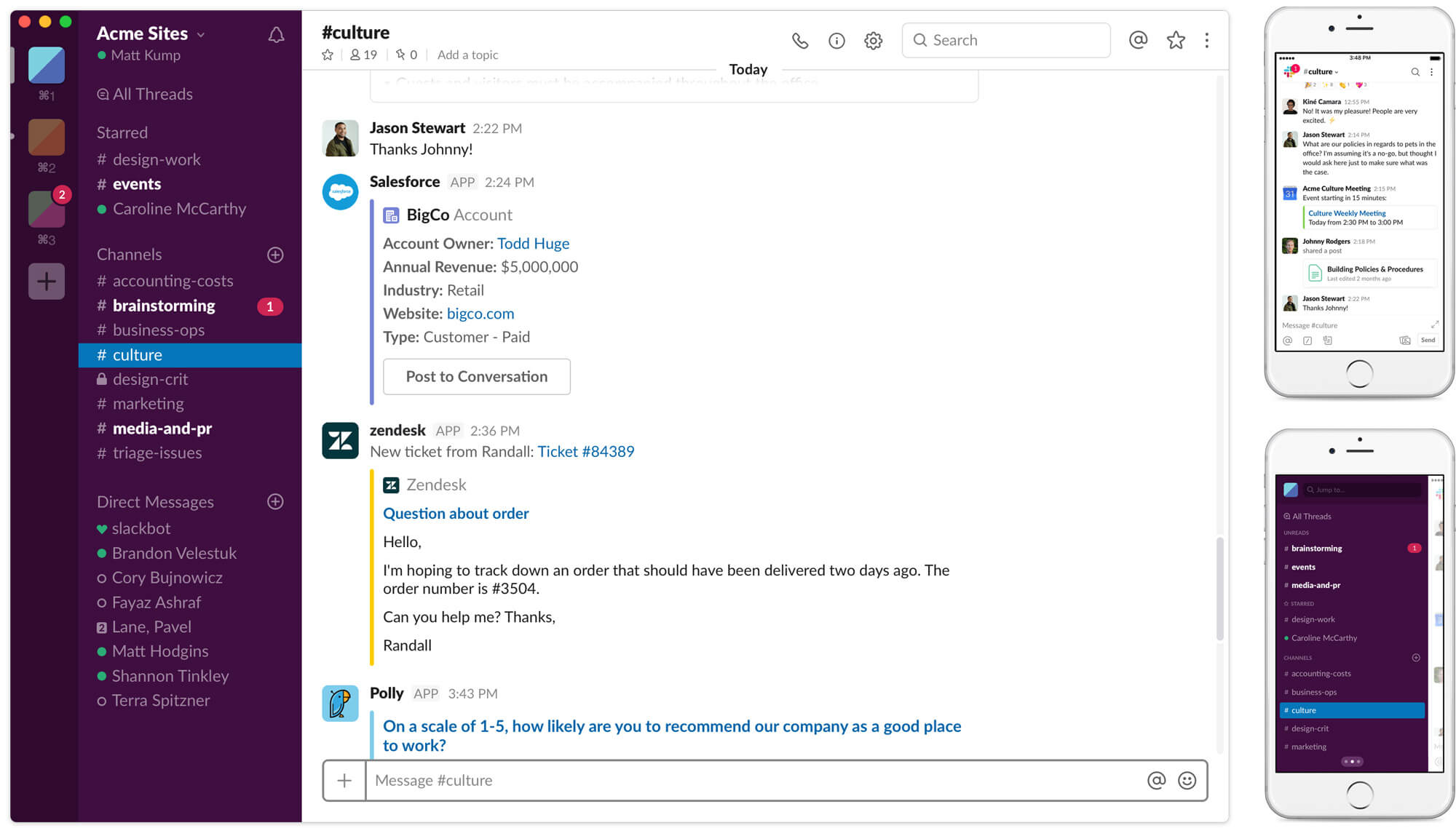
Task: Click the Zendesk app icon in chat
Action: pos(341,441)
